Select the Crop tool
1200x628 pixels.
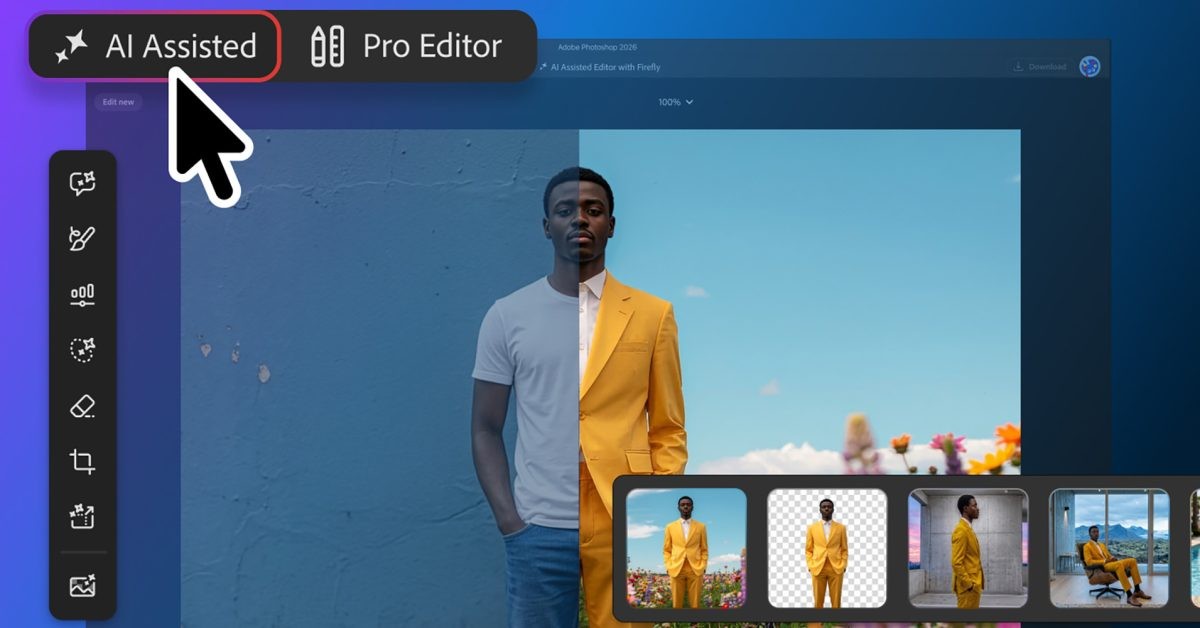click(82, 461)
